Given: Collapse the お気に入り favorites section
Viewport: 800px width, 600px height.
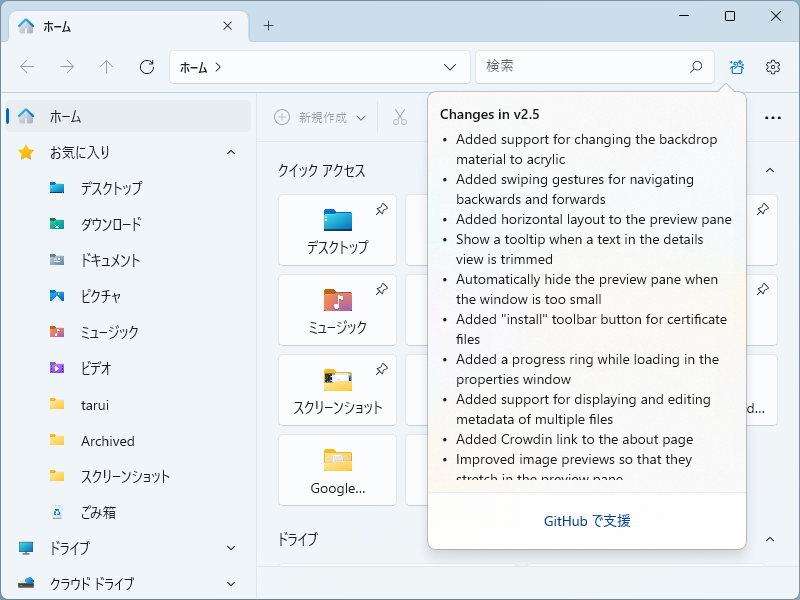Looking at the screenshot, I should pyautogui.click(x=231, y=152).
